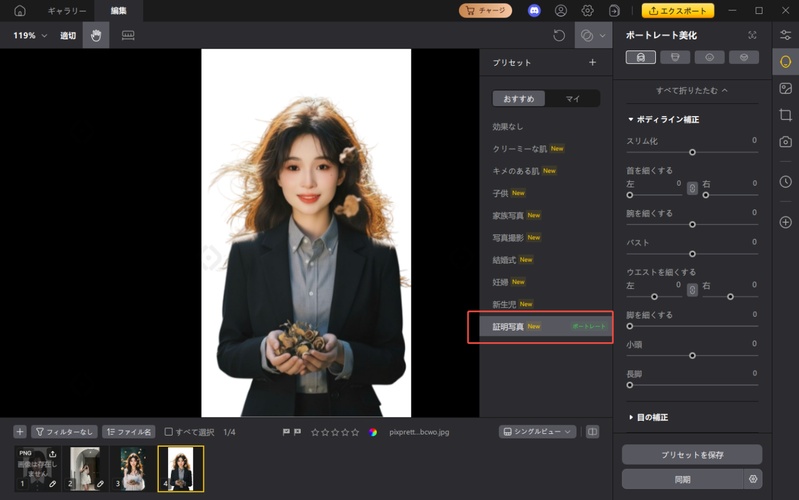This screenshot has width=799, height=500.
Task: Open settings gear in title bar
Action: (x=588, y=11)
